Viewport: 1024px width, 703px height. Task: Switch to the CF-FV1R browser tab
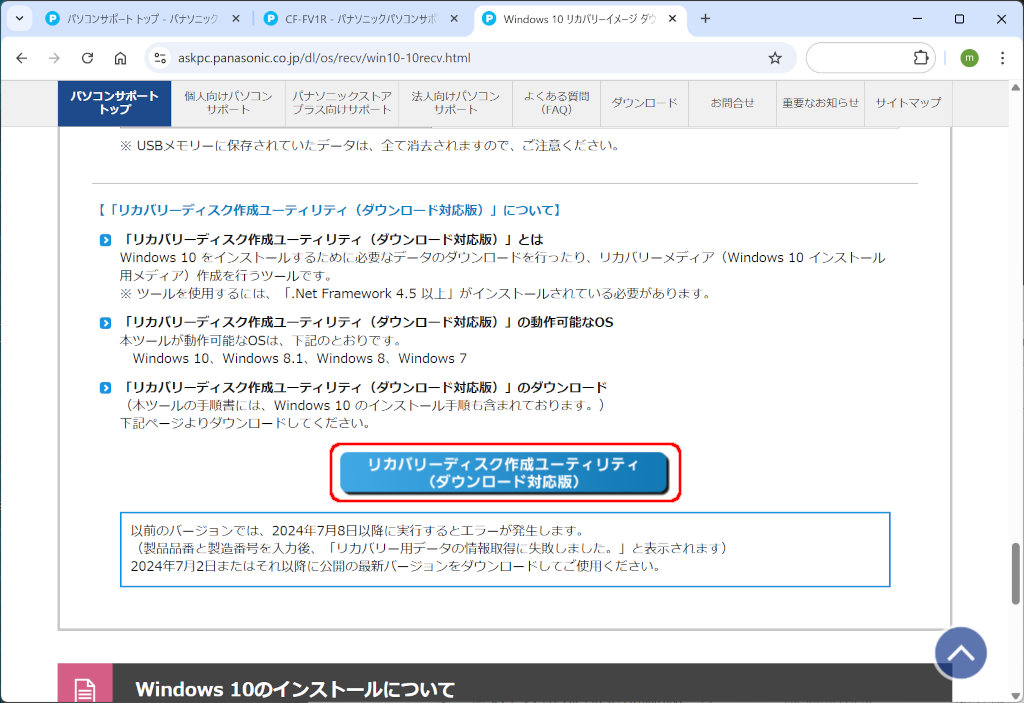click(x=361, y=19)
